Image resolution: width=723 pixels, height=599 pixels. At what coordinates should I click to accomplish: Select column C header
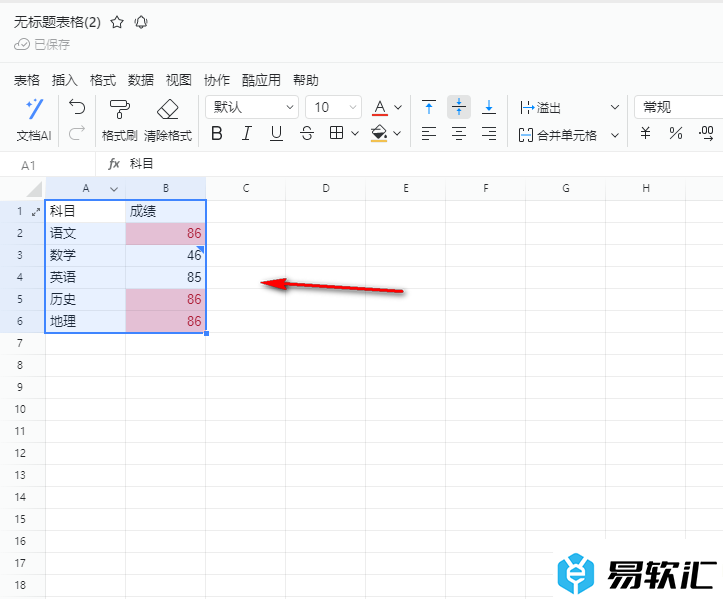(246, 189)
